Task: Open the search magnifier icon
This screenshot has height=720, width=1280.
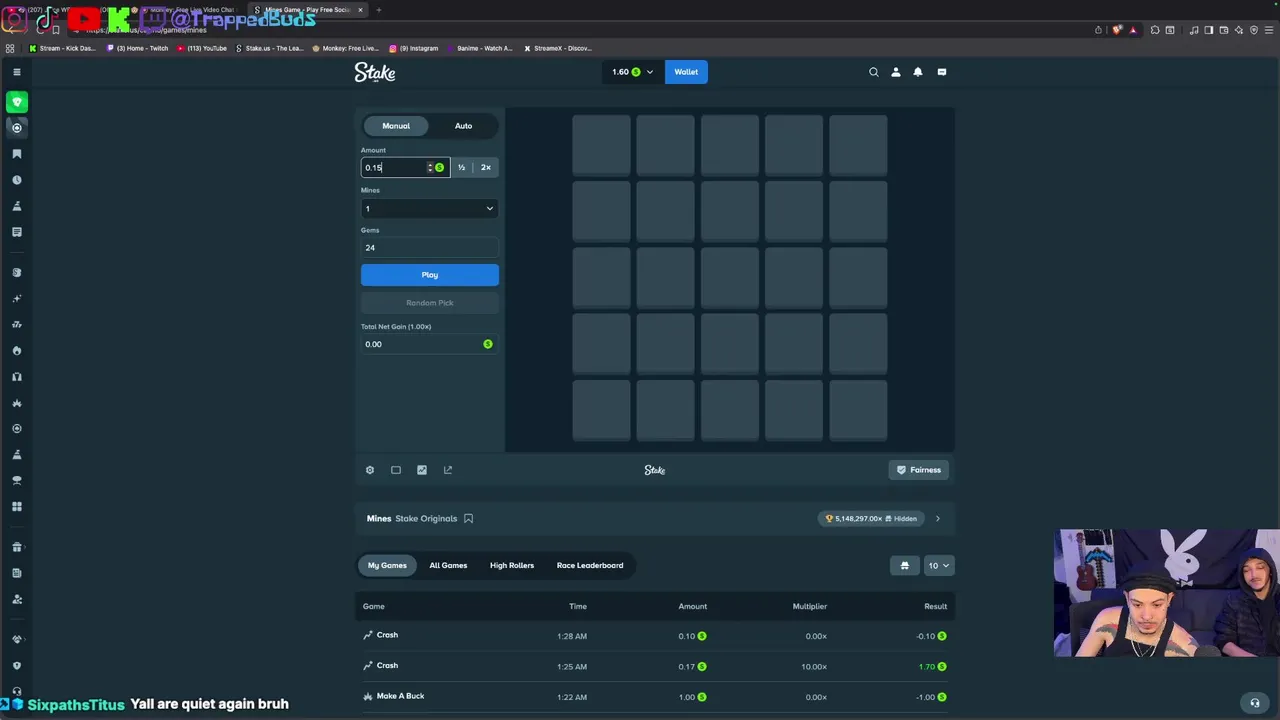Action: point(874,72)
